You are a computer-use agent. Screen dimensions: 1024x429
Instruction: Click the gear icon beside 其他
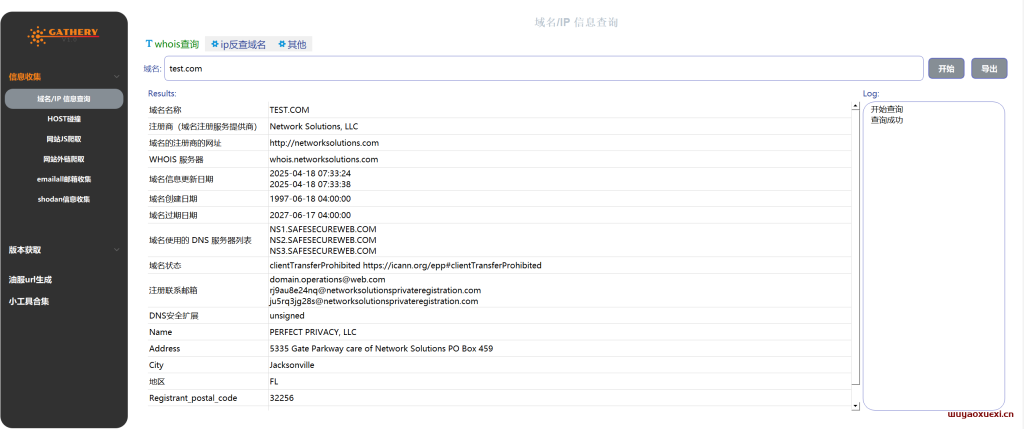point(282,44)
